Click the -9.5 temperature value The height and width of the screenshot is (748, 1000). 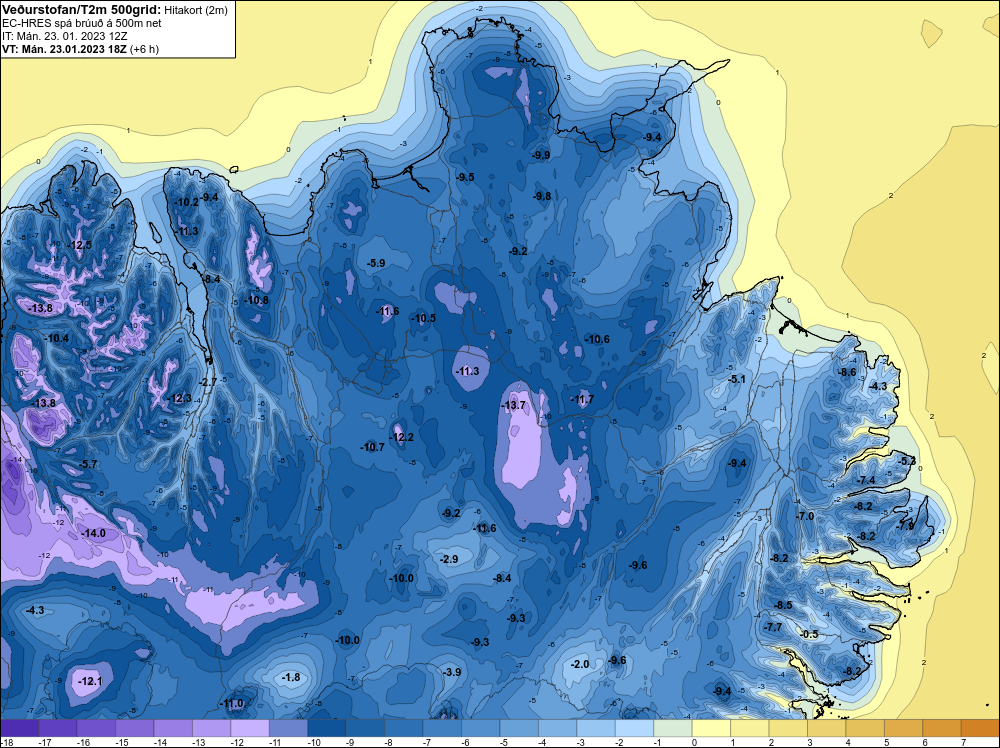[465, 177]
